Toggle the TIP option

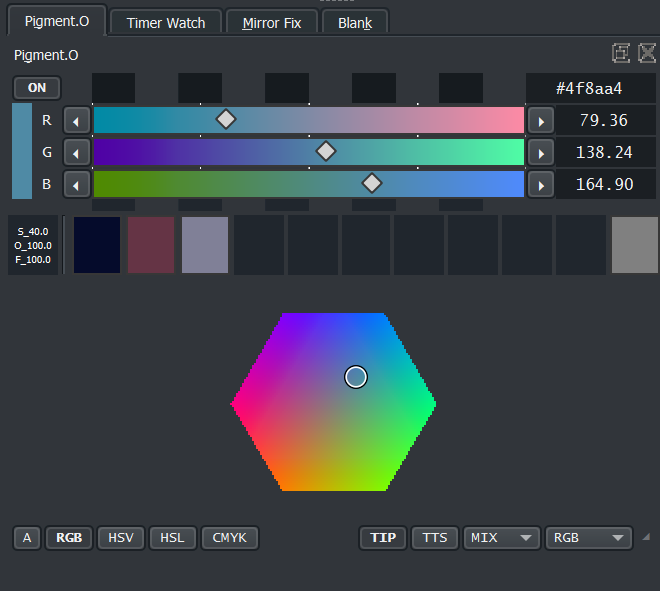[x=383, y=538]
